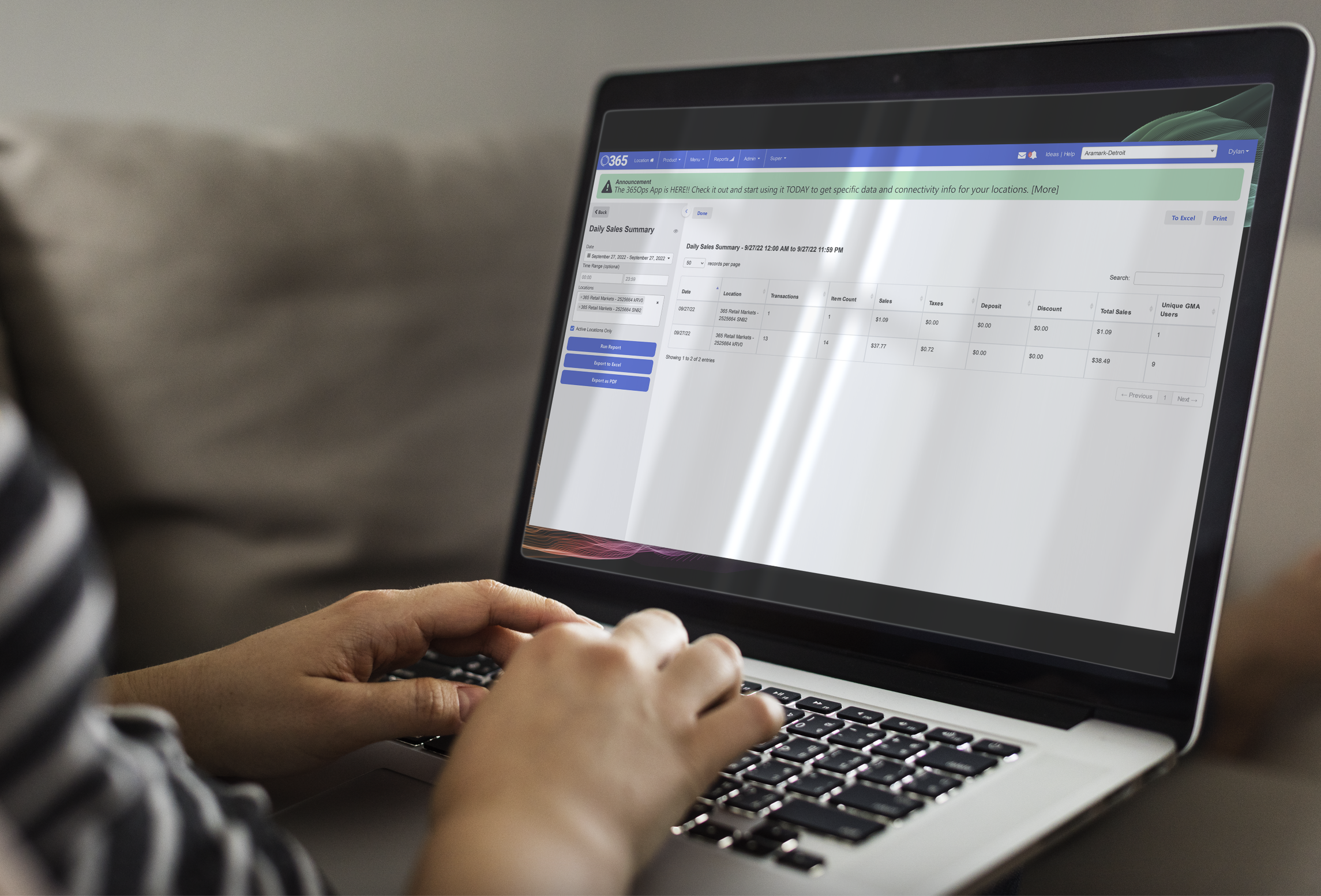Screen dimensions: 1321x896
Task: Click the Done button icon
Action: tap(701, 213)
